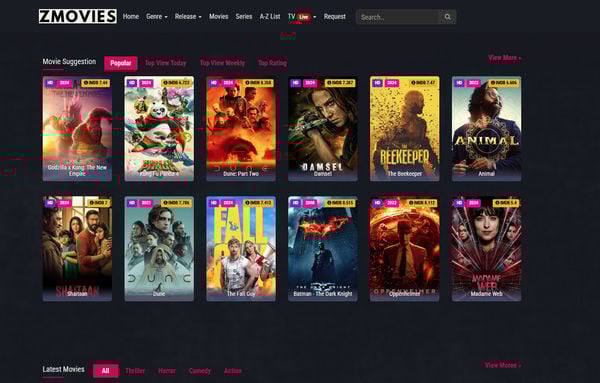Click the IMDB badge on Dune: Part Two
This screenshot has height=383, width=600.
(258, 83)
